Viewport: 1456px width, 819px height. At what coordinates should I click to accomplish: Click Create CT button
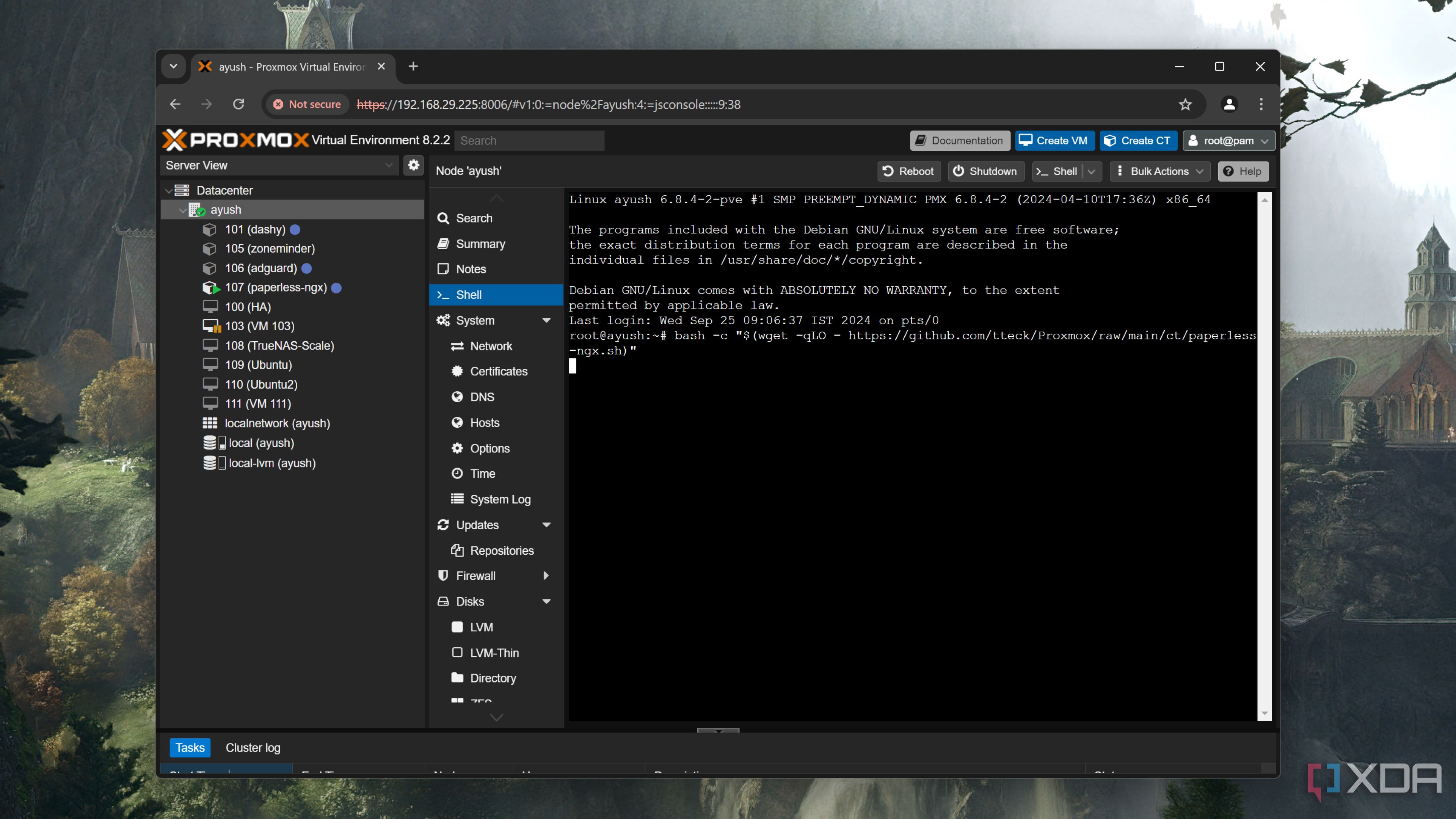pyautogui.click(x=1138, y=141)
